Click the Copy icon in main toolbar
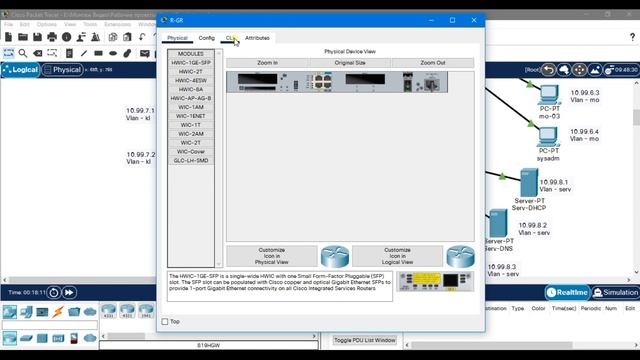Image resolution: width=640 pixels, height=360 pixels. coord(113,37)
